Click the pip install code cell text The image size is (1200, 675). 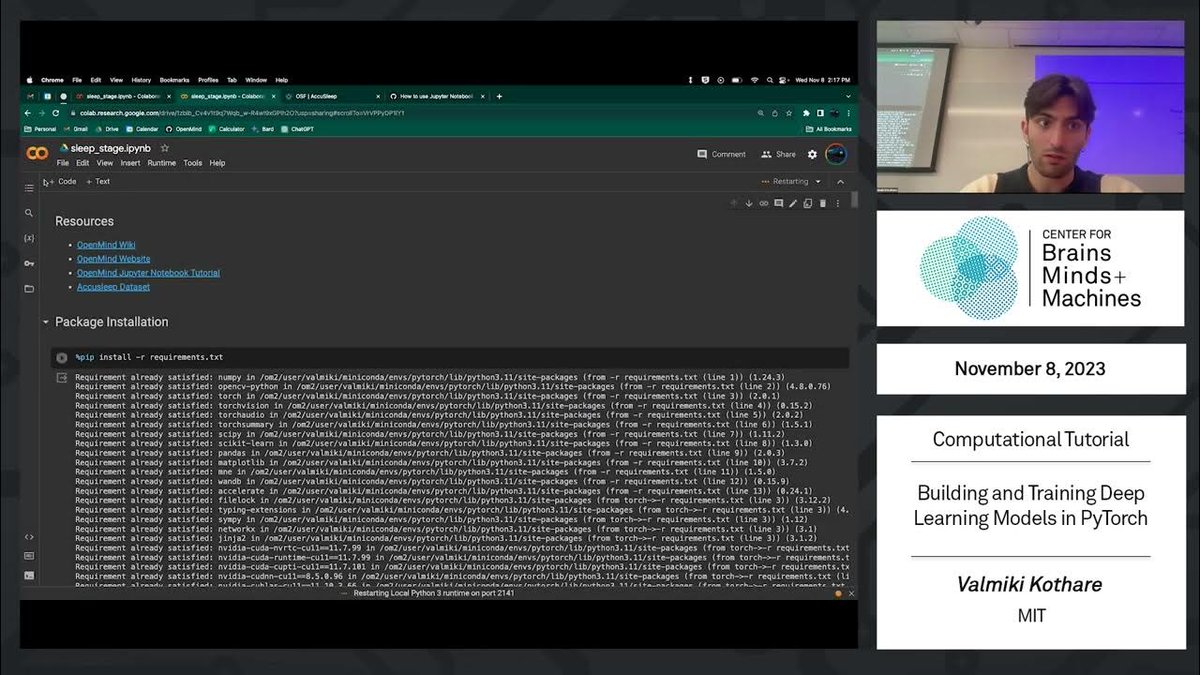coord(149,357)
